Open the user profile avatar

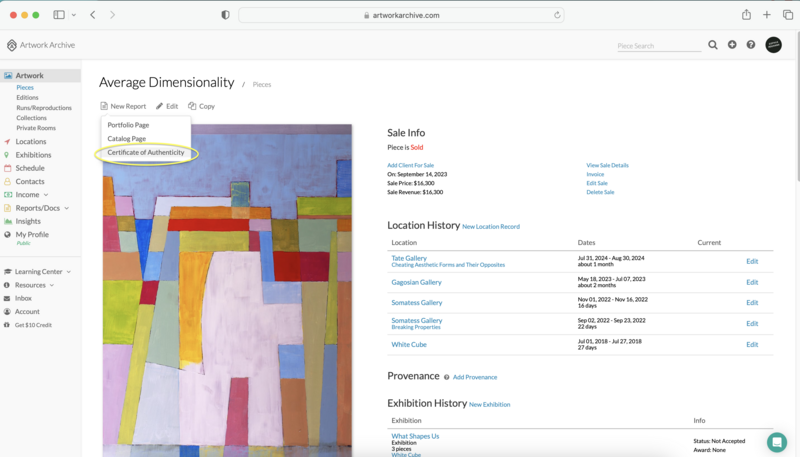coord(773,45)
